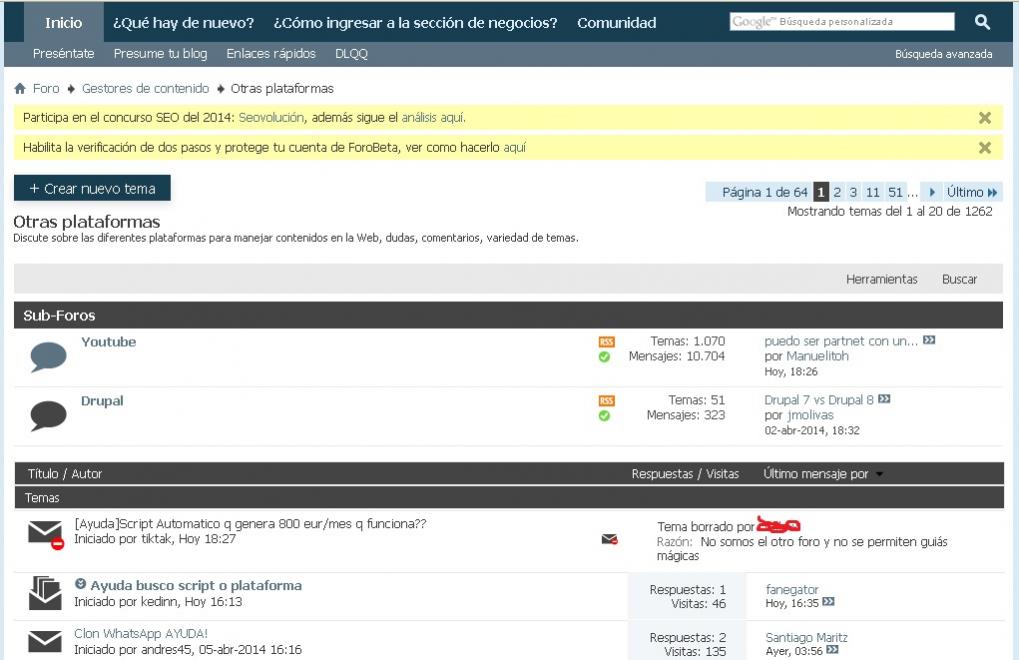Select the Inicio navigation tab
The width and height of the screenshot is (1019, 660).
click(x=63, y=22)
